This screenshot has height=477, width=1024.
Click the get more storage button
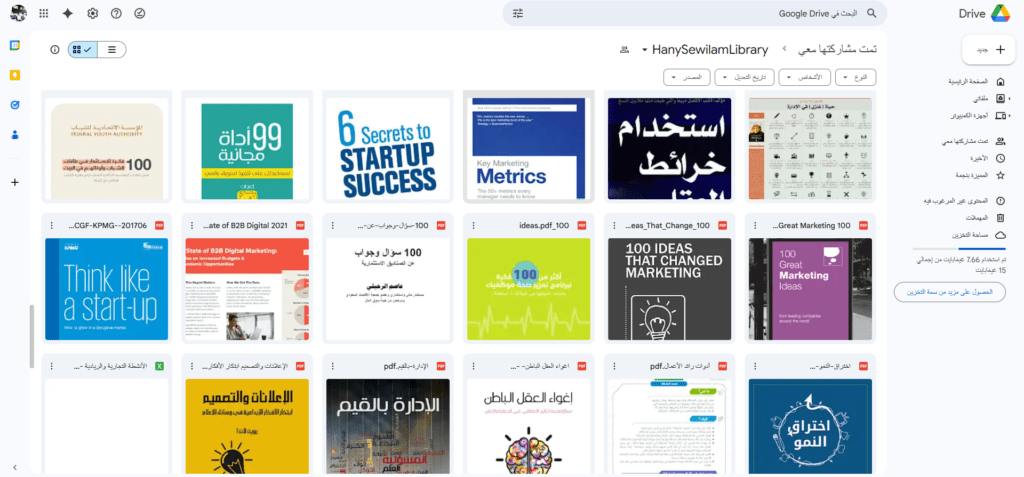[950, 292]
